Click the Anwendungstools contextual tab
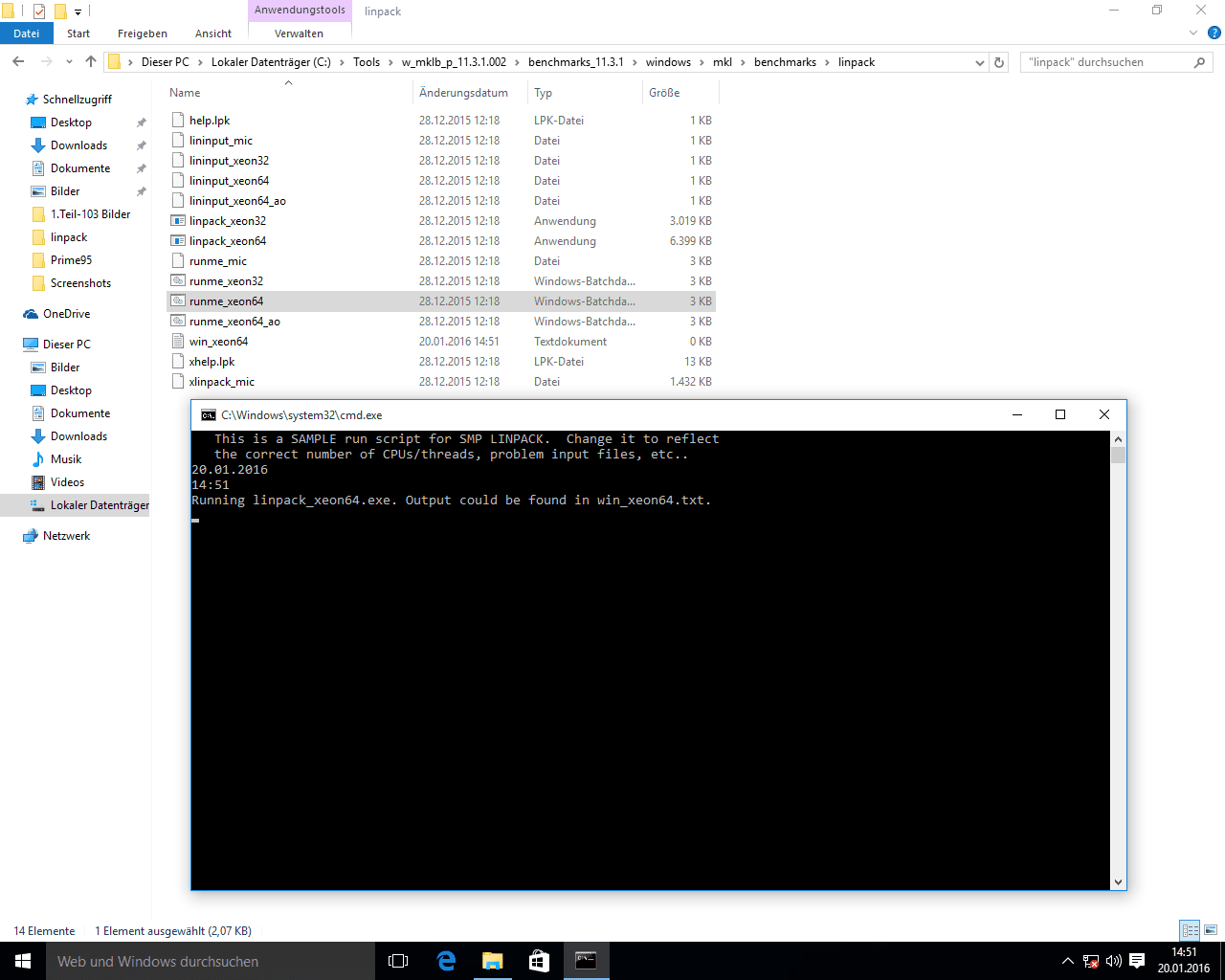Screen dimensions: 1225x980 [x=300, y=10]
